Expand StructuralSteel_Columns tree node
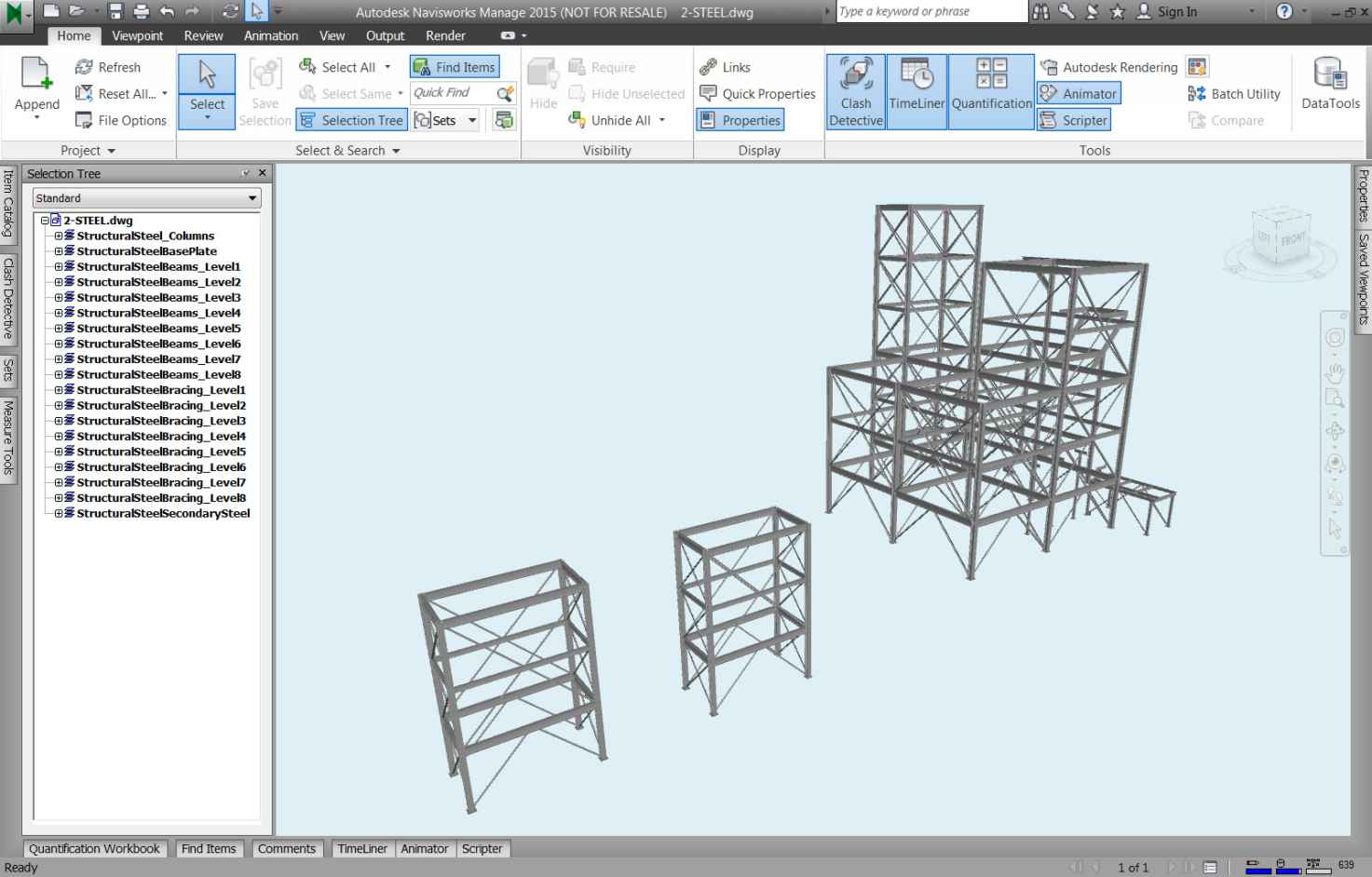The image size is (1372, 877). [59, 236]
